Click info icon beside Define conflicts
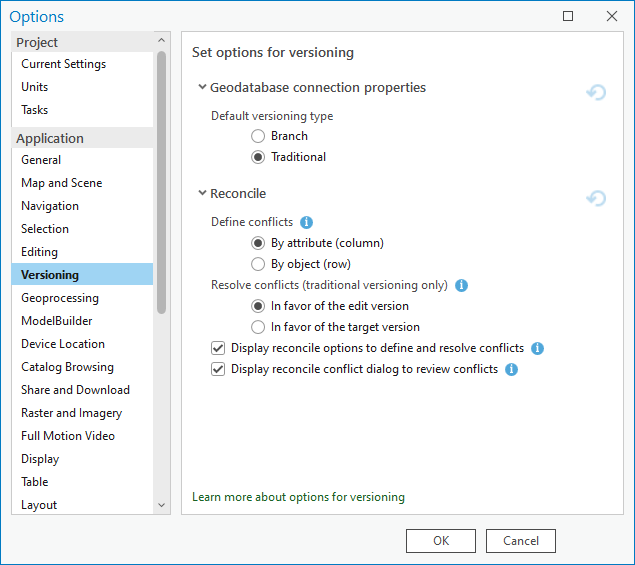Viewport: 635px width, 565px height. tap(307, 222)
